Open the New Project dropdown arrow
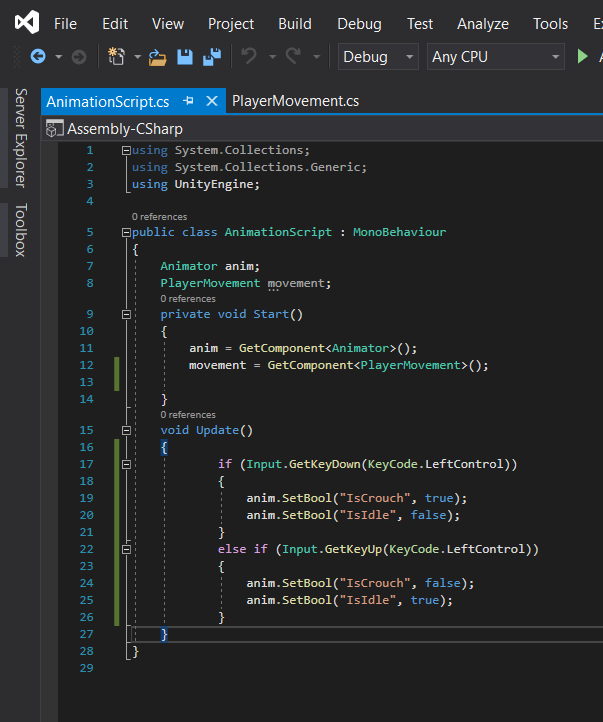Image resolution: width=603 pixels, height=722 pixels. pos(138,57)
